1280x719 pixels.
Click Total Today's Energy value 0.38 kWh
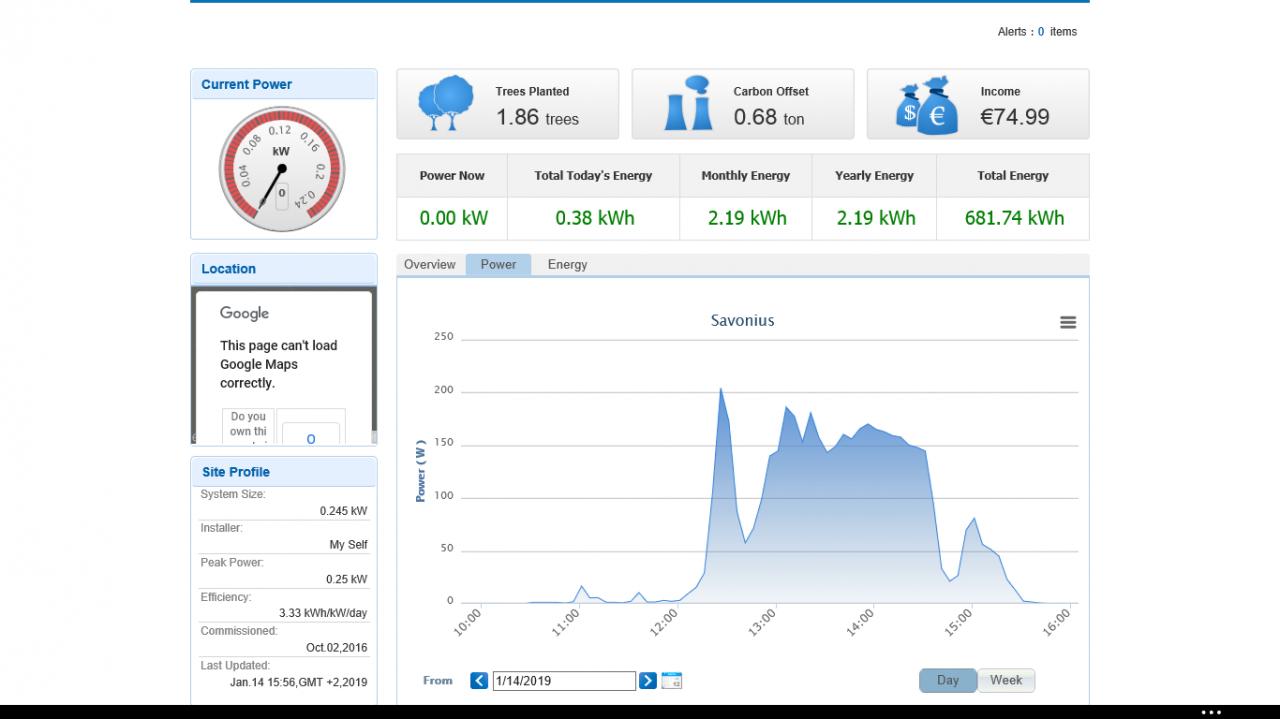click(595, 218)
